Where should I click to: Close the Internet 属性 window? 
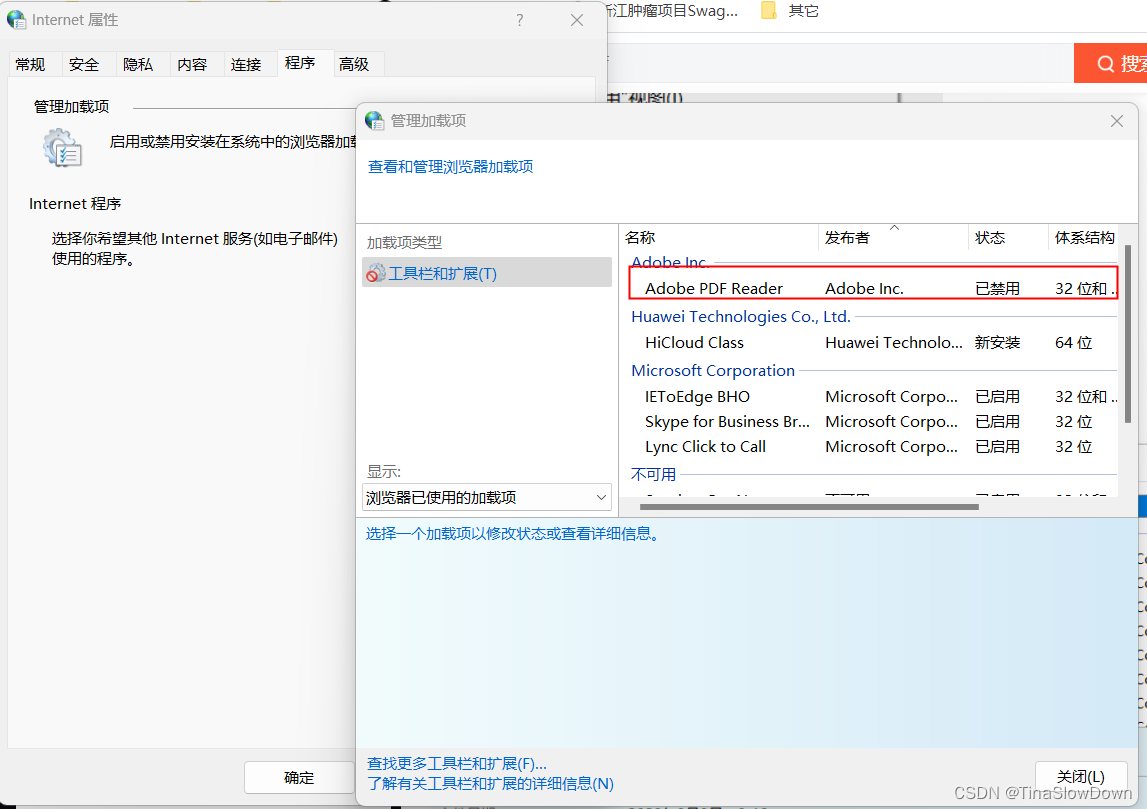577,20
